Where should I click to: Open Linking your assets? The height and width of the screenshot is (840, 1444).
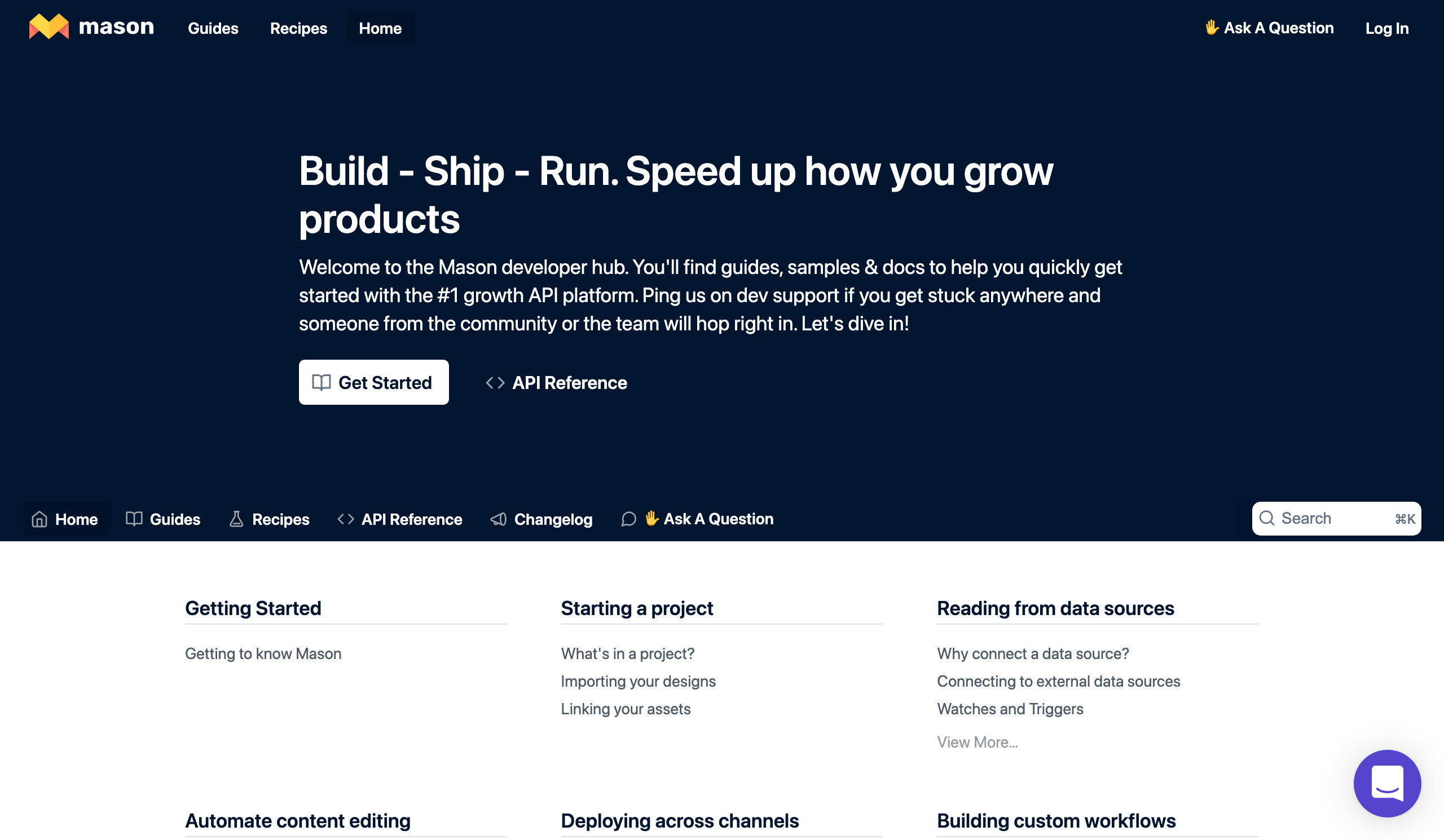[x=626, y=708]
